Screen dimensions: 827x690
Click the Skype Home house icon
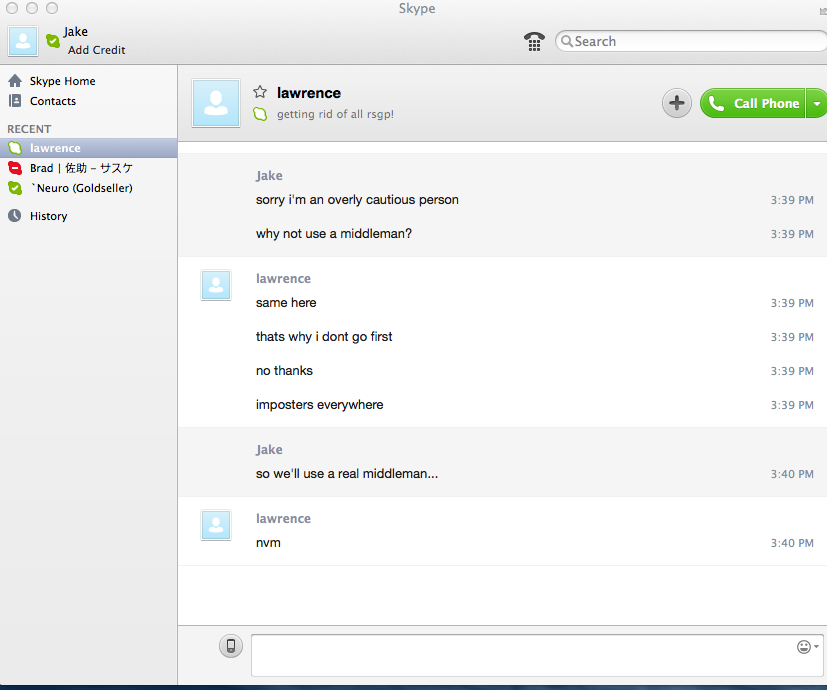pos(15,81)
